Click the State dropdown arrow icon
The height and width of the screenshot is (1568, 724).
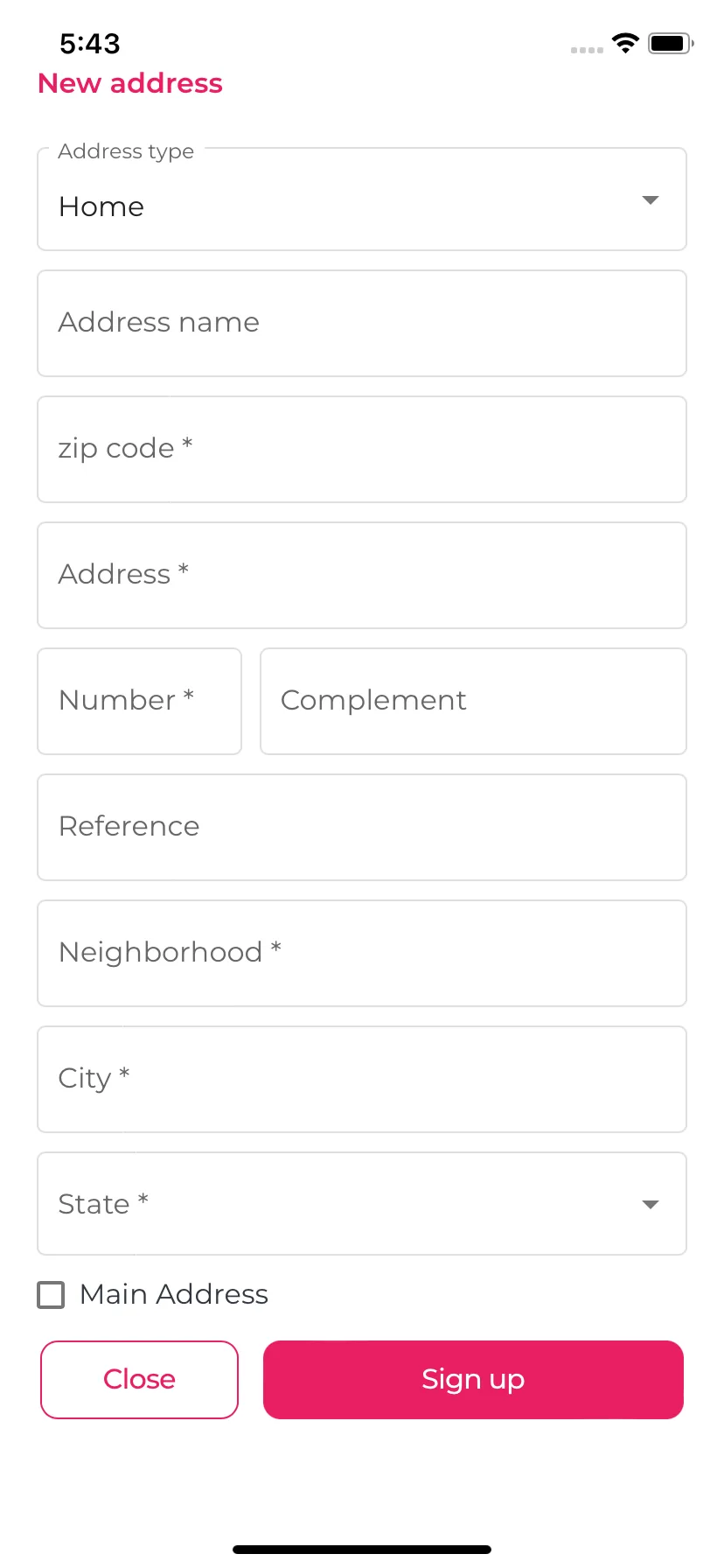[650, 1205]
